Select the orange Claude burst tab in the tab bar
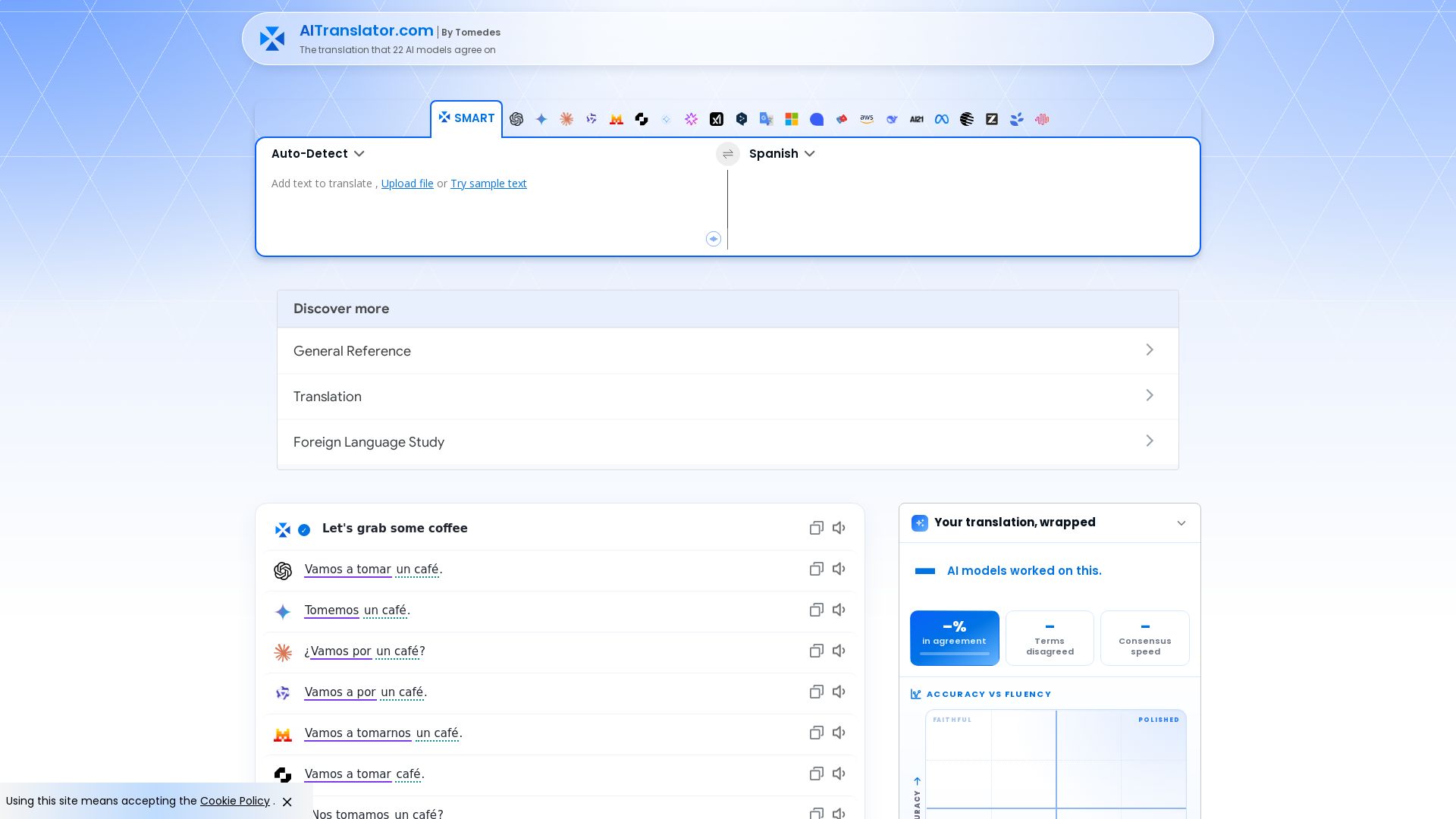1456x819 pixels. pos(566,119)
